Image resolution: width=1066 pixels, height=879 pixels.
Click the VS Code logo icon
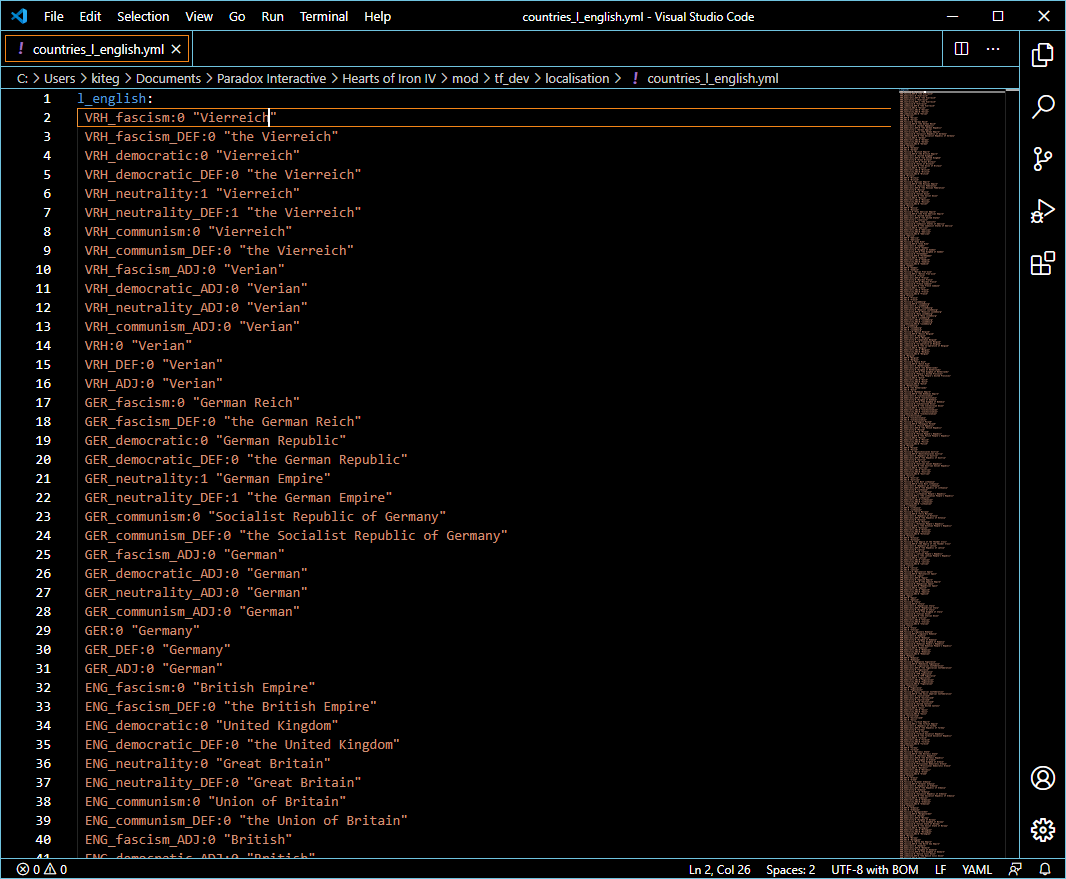point(19,16)
